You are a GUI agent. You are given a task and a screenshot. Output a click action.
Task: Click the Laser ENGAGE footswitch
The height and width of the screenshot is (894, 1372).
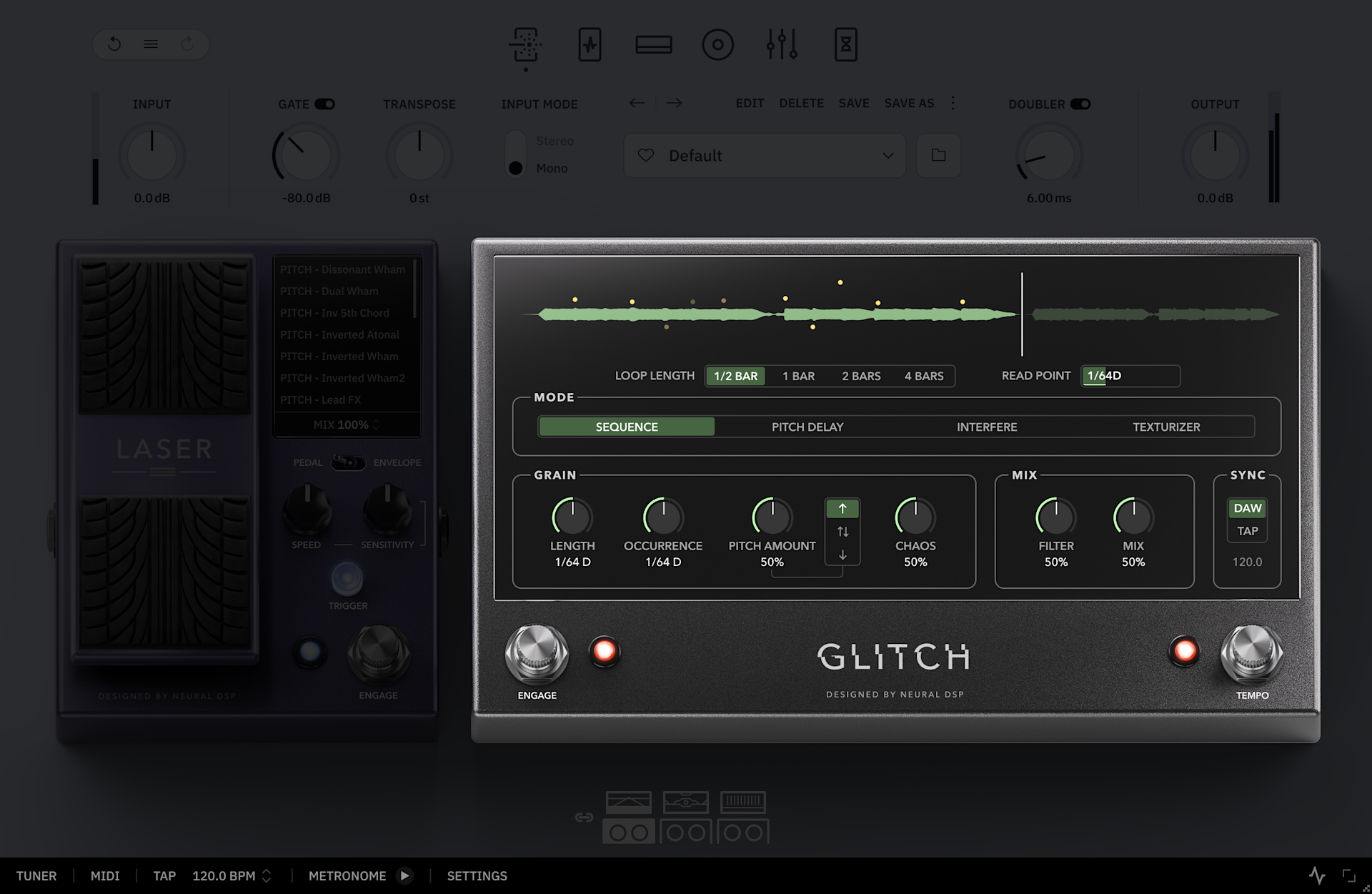coord(379,653)
